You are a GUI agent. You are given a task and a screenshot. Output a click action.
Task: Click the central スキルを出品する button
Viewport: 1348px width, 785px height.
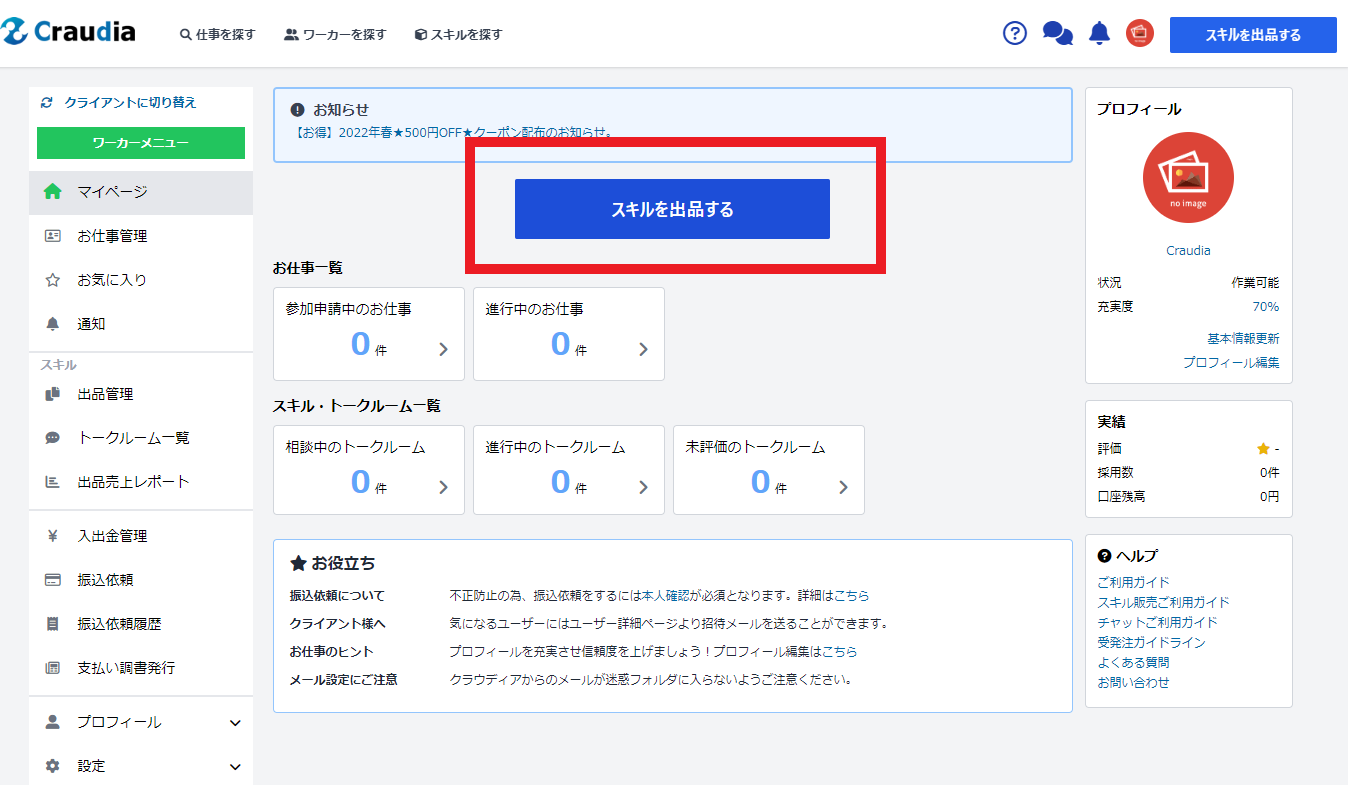coord(672,209)
